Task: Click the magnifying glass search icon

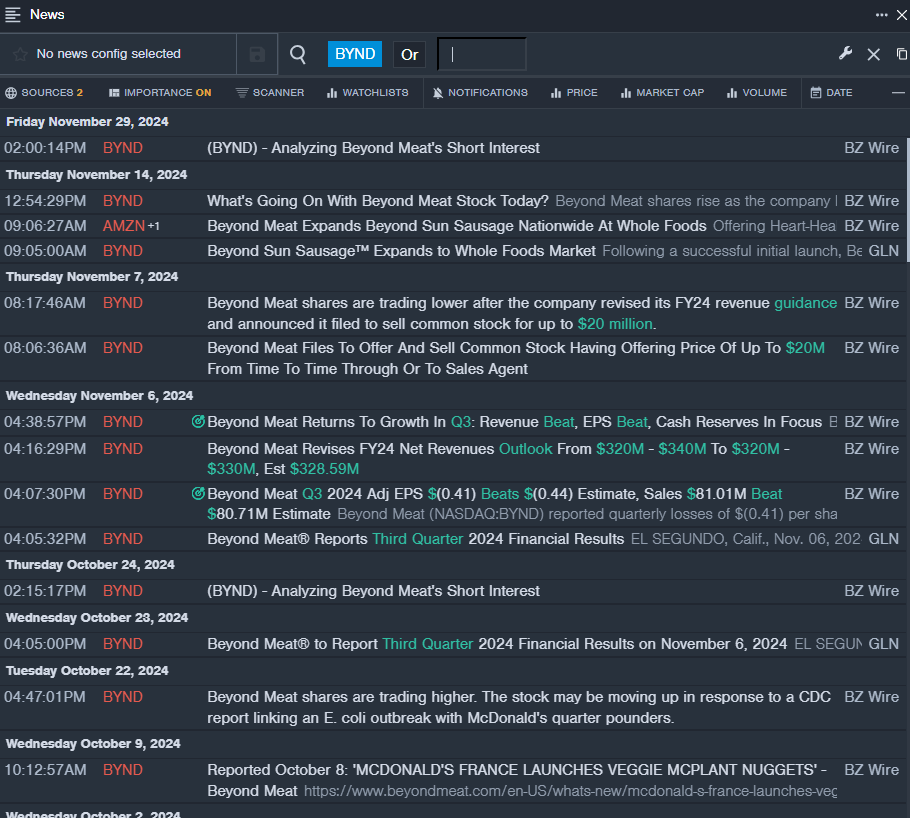Action: pos(298,54)
